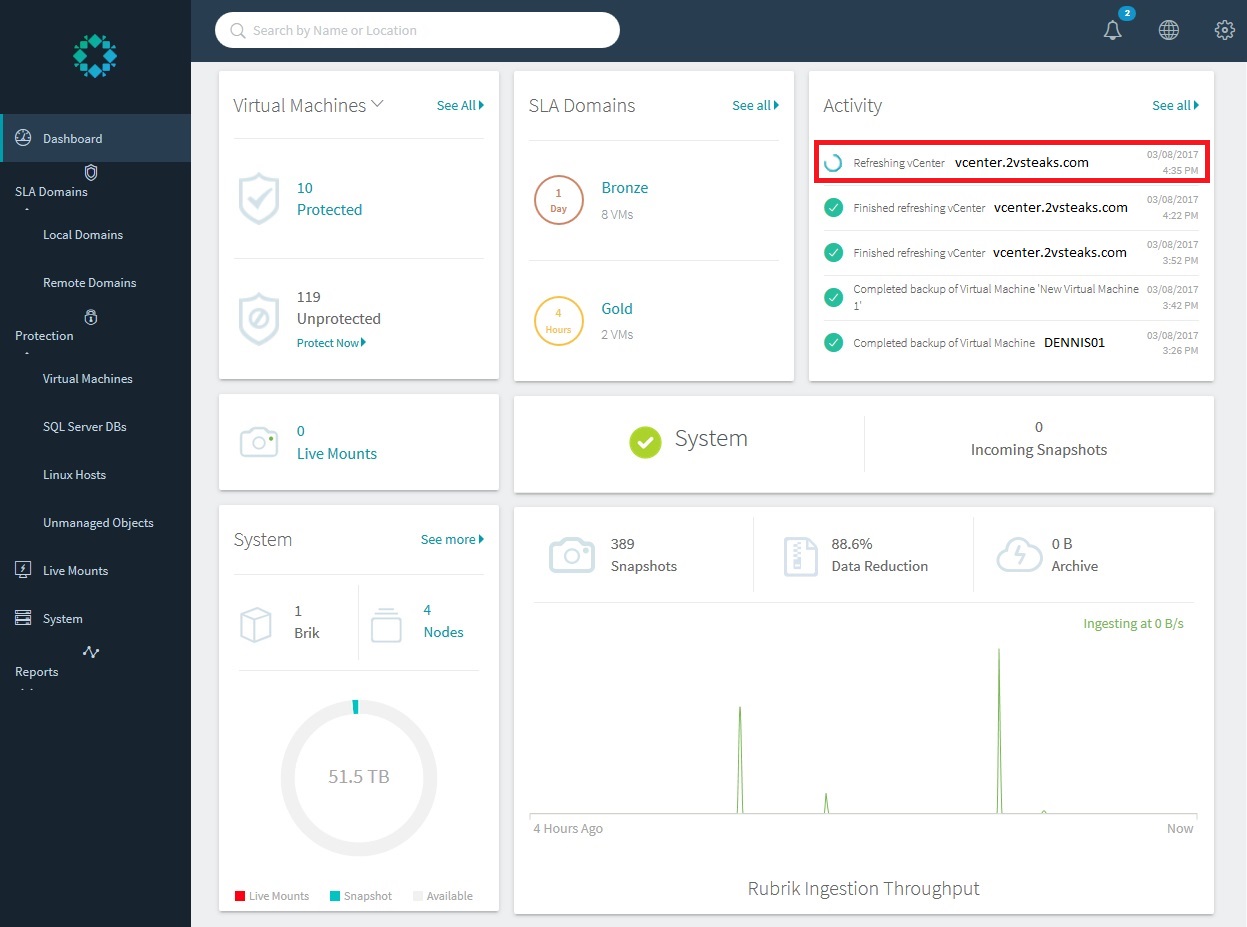Open the 10 Protected link
The height and width of the screenshot is (927, 1247).
tap(329, 199)
